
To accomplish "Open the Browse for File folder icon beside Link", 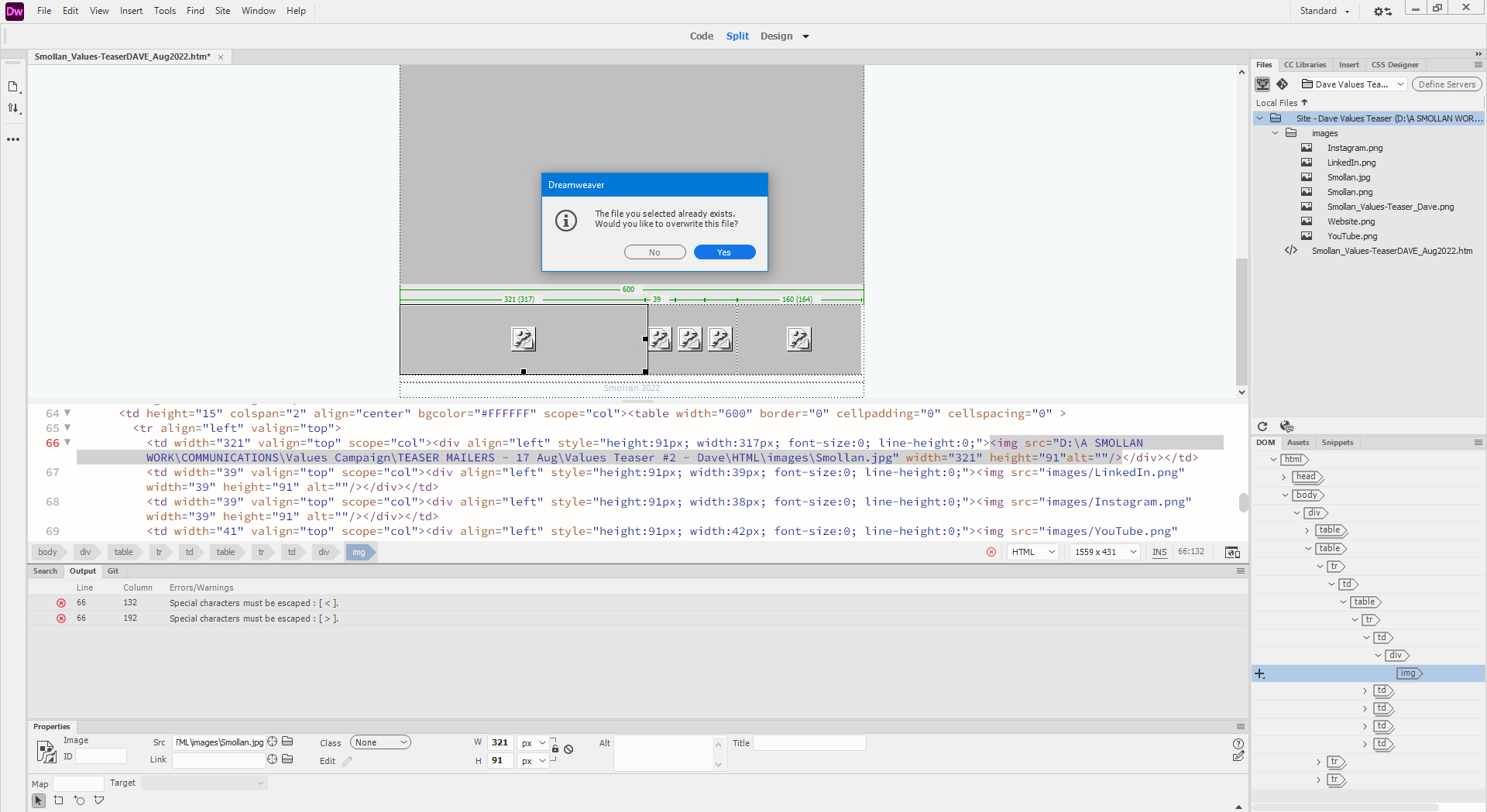I will click(287, 759).
